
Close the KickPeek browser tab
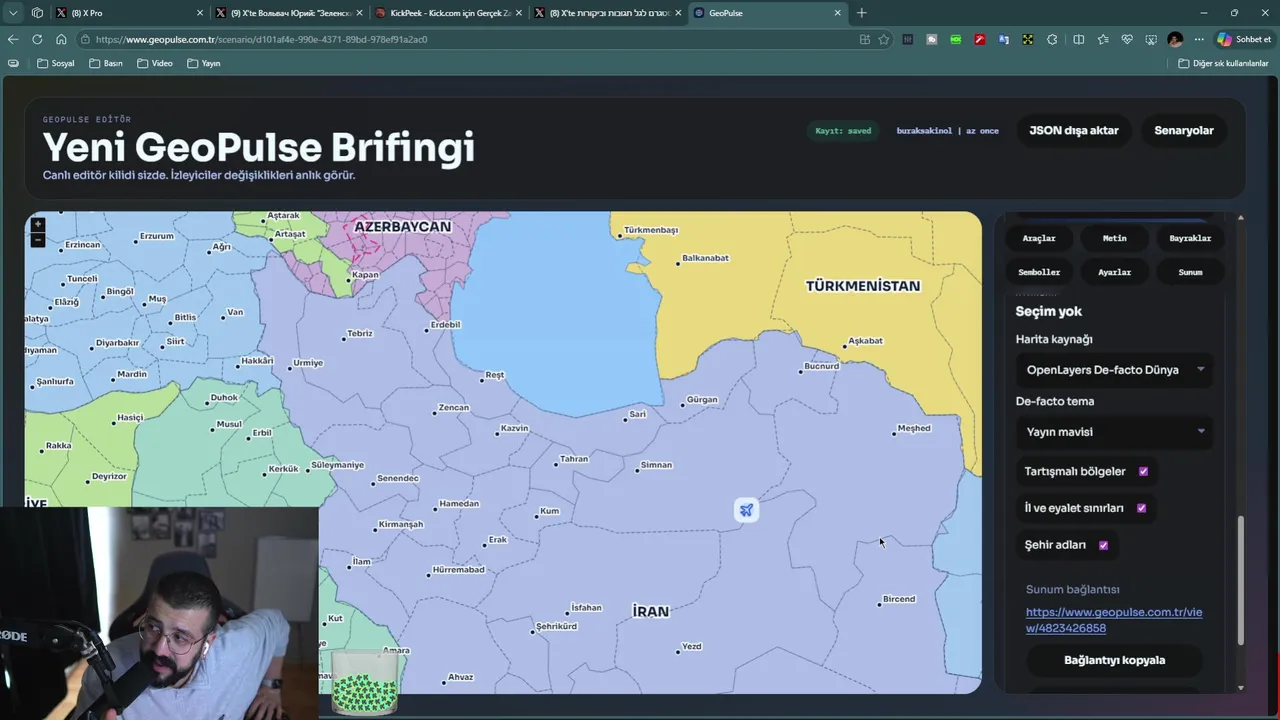(519, 13)
